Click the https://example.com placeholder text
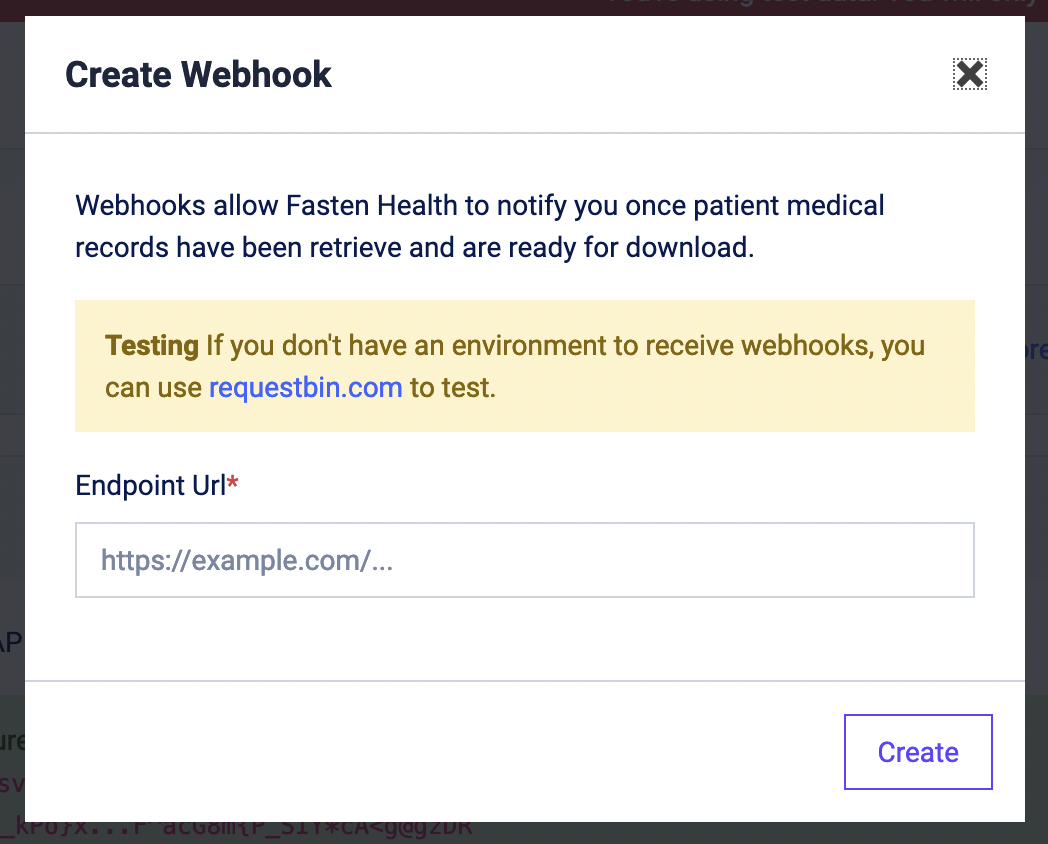The image size is (1048, 844). click(x=246, y=560)
